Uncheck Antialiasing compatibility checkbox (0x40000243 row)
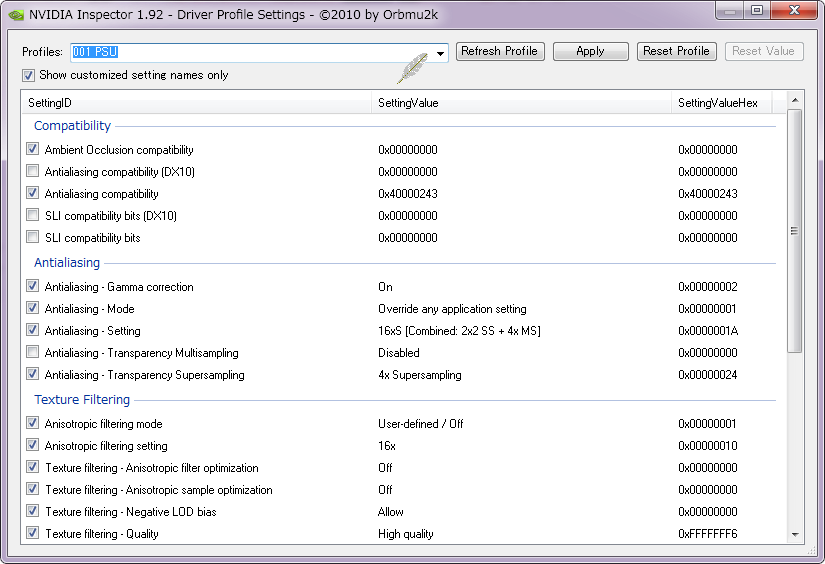Screen dimensions: 825x564 (33, 193)
